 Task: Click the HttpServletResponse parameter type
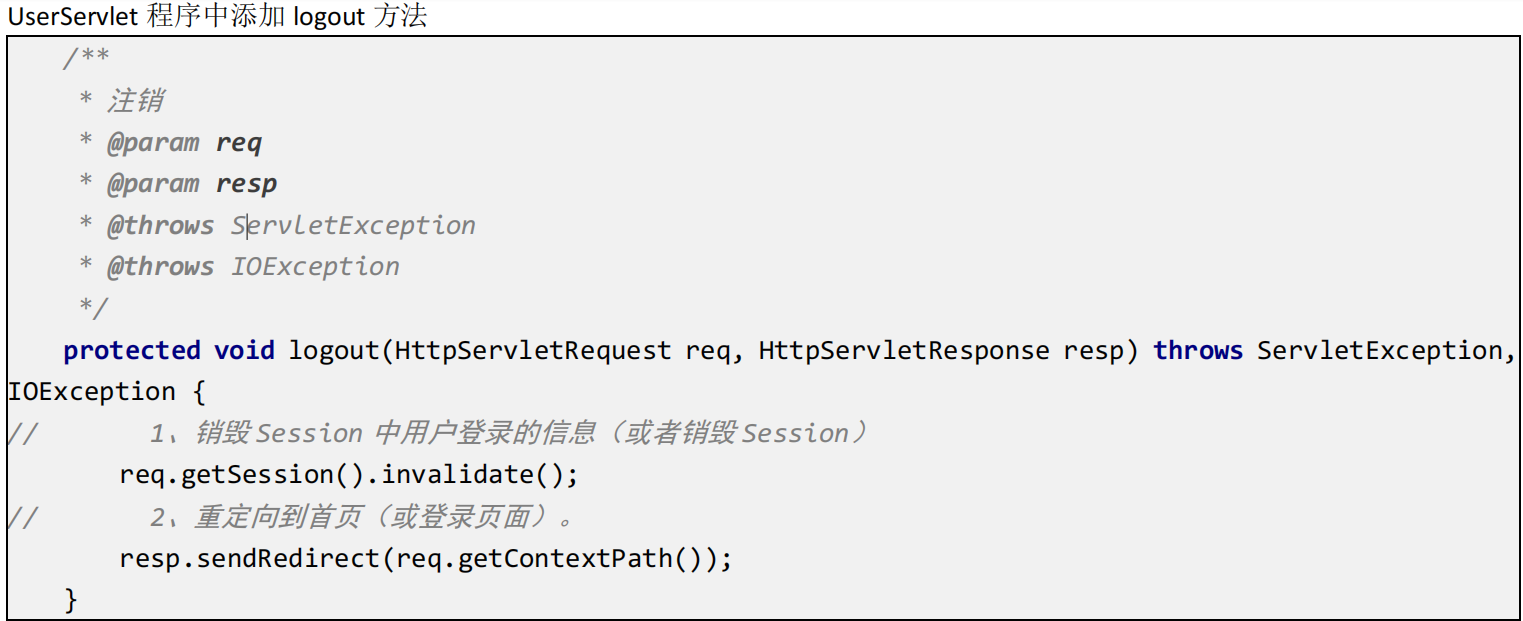(x=904, y=351)
